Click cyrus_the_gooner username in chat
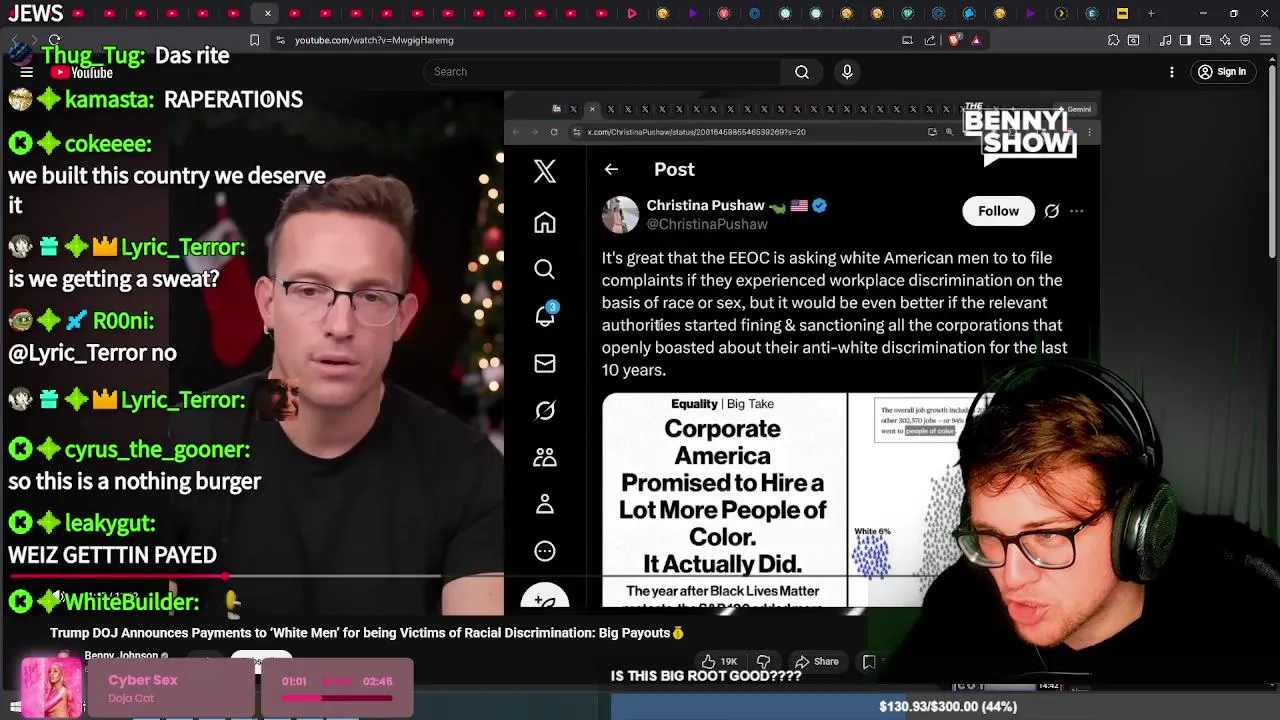 point(157,450)
